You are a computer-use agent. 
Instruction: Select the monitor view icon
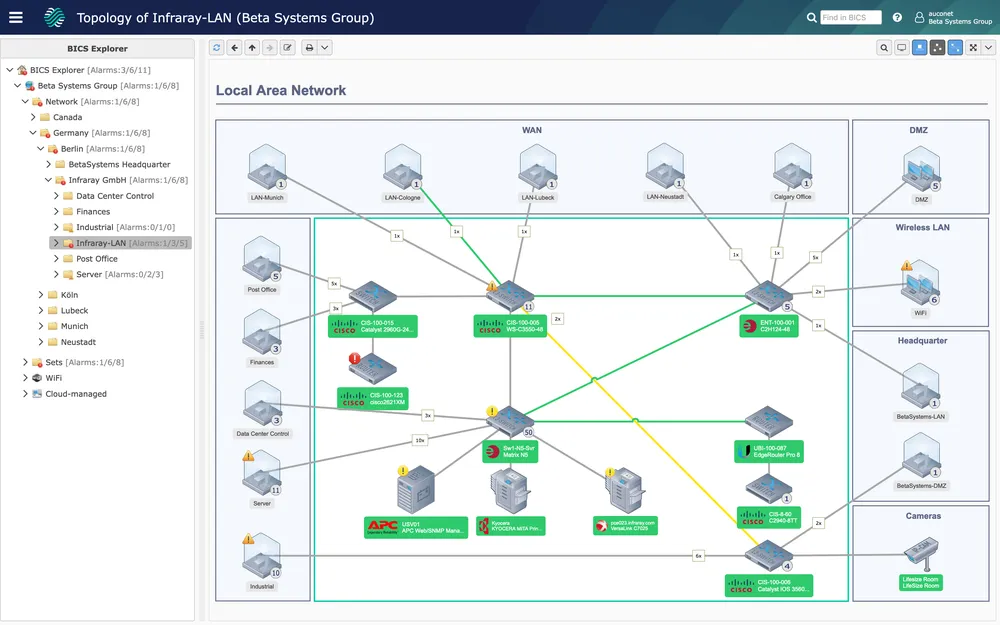coord(902,47)
